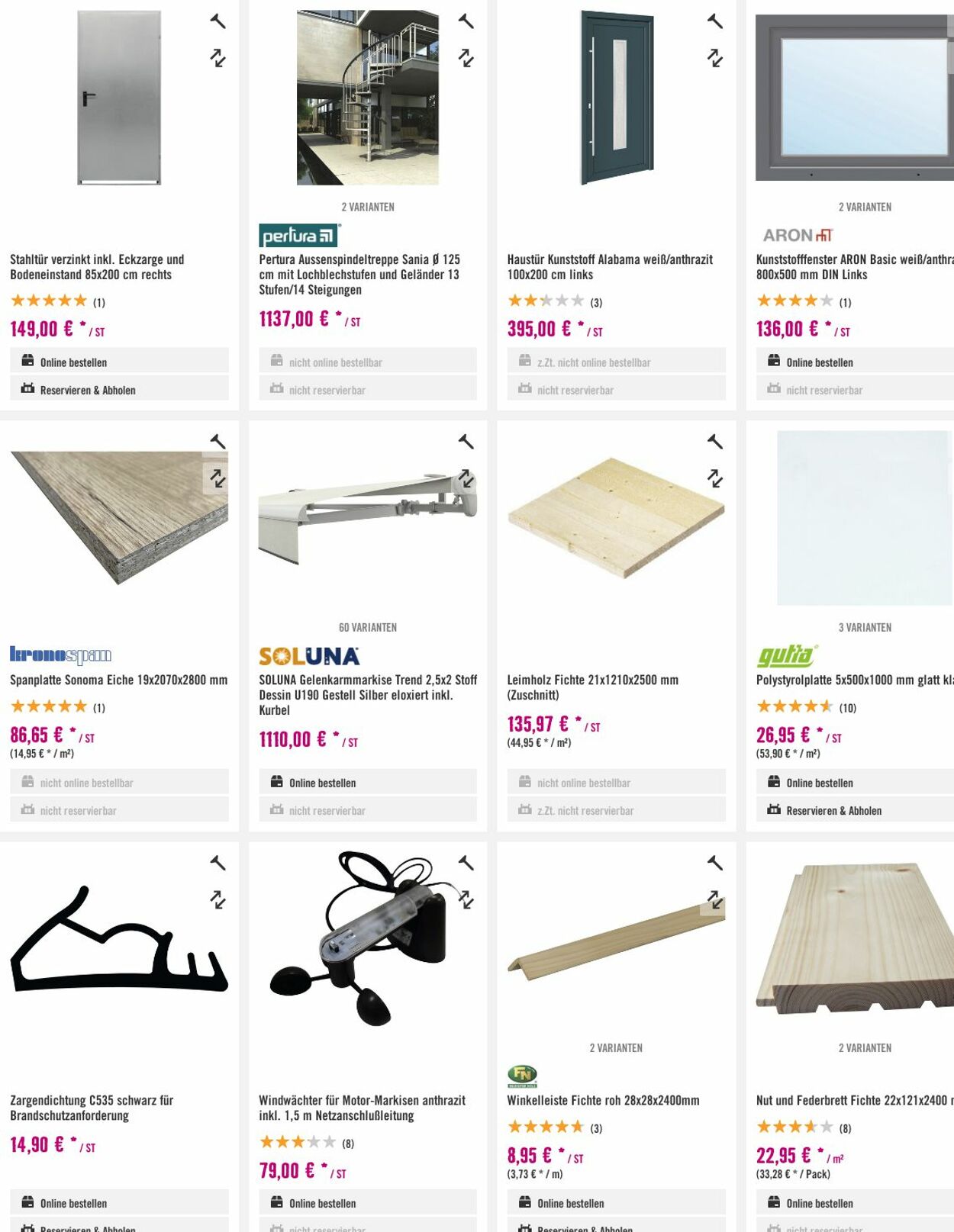Click hammer icon on Zargendichtung C535 product
Screen dimensions: 954x1232
click(218, 863)
